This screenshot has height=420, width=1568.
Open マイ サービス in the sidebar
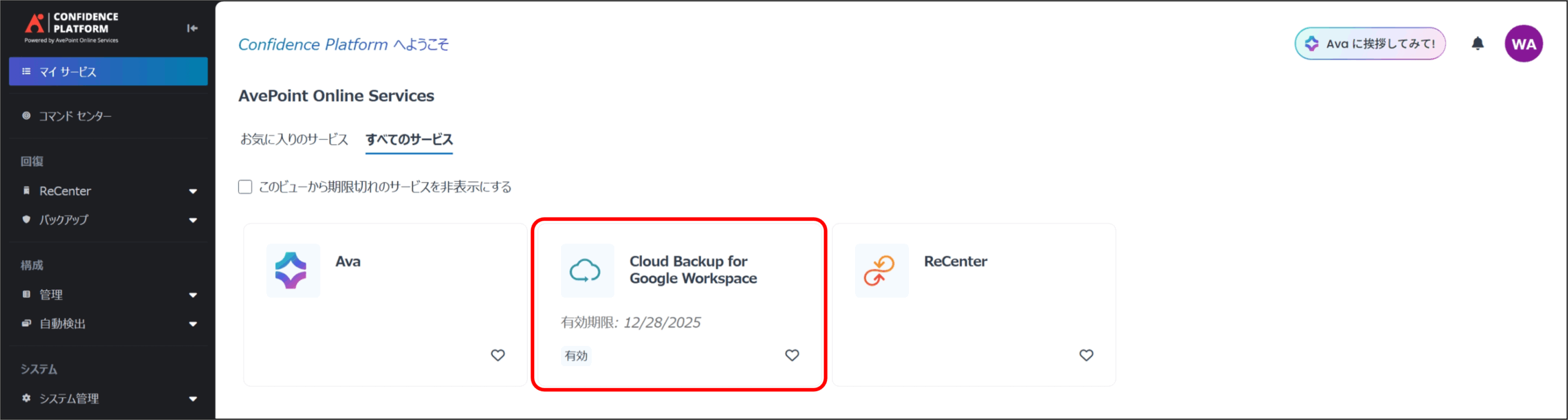point(108,72)
